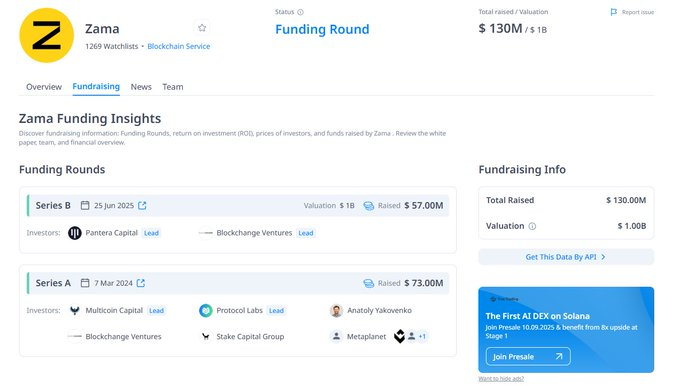Open the Series B external source link icon
This screenshot has width=680, height=386.
(142, 206)
